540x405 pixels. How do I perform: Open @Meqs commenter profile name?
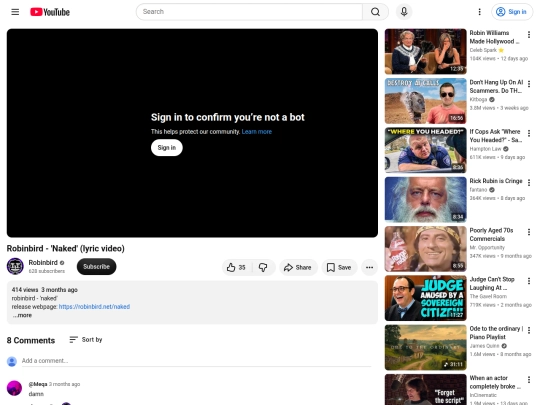[x=38, y=384]
